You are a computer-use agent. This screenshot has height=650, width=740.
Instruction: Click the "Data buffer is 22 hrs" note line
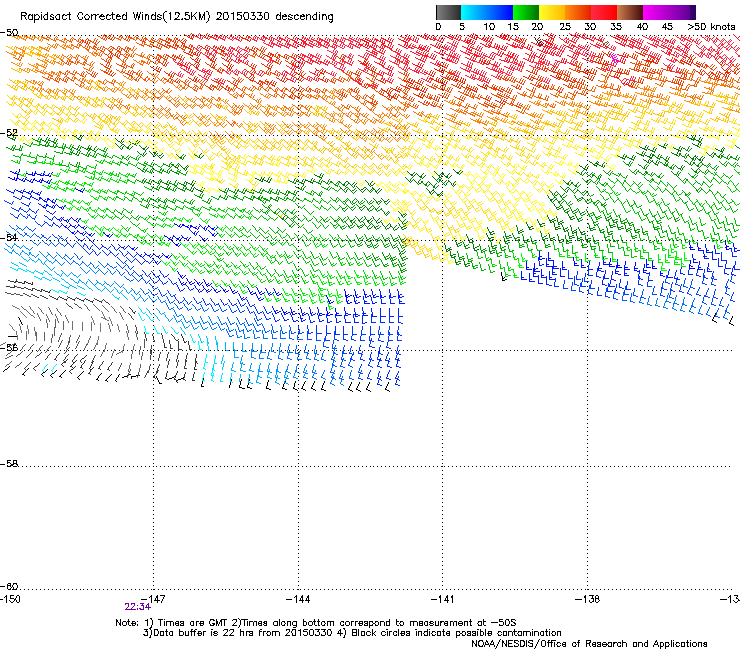pos(352,633)
